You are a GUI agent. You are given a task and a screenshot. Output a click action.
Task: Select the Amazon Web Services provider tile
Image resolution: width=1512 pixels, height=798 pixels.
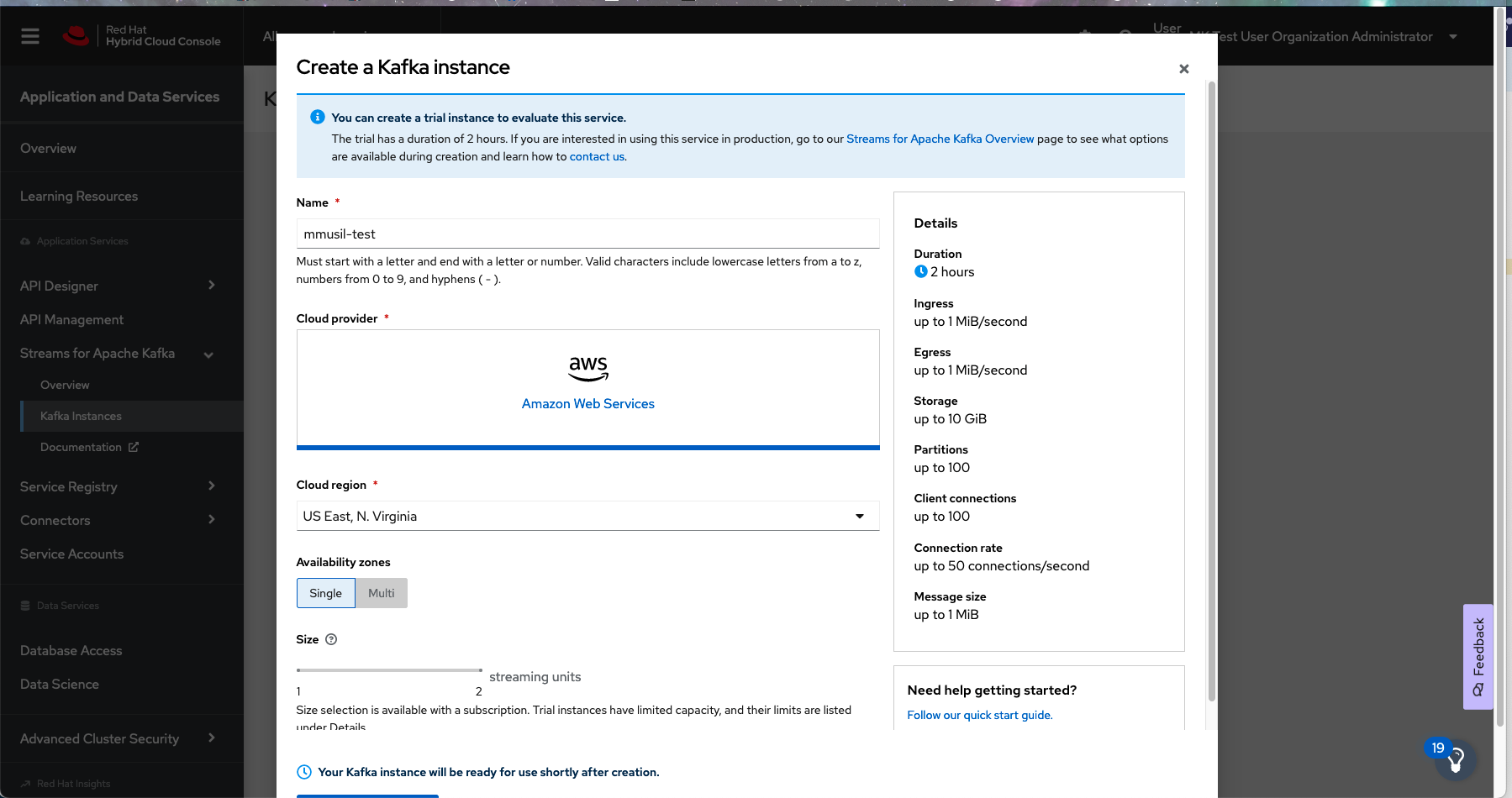pyautogui.click(x=587, y=388)
